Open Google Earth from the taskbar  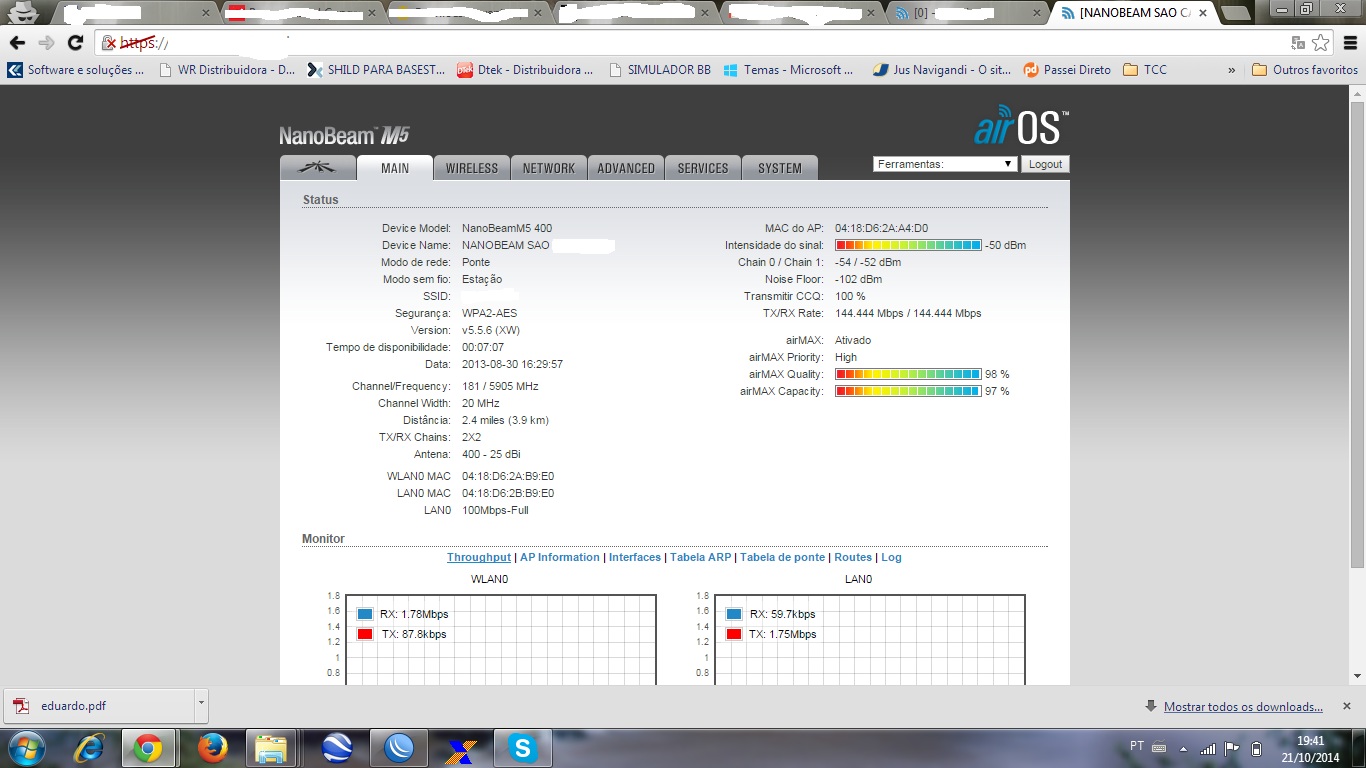(x=338, y=748)
